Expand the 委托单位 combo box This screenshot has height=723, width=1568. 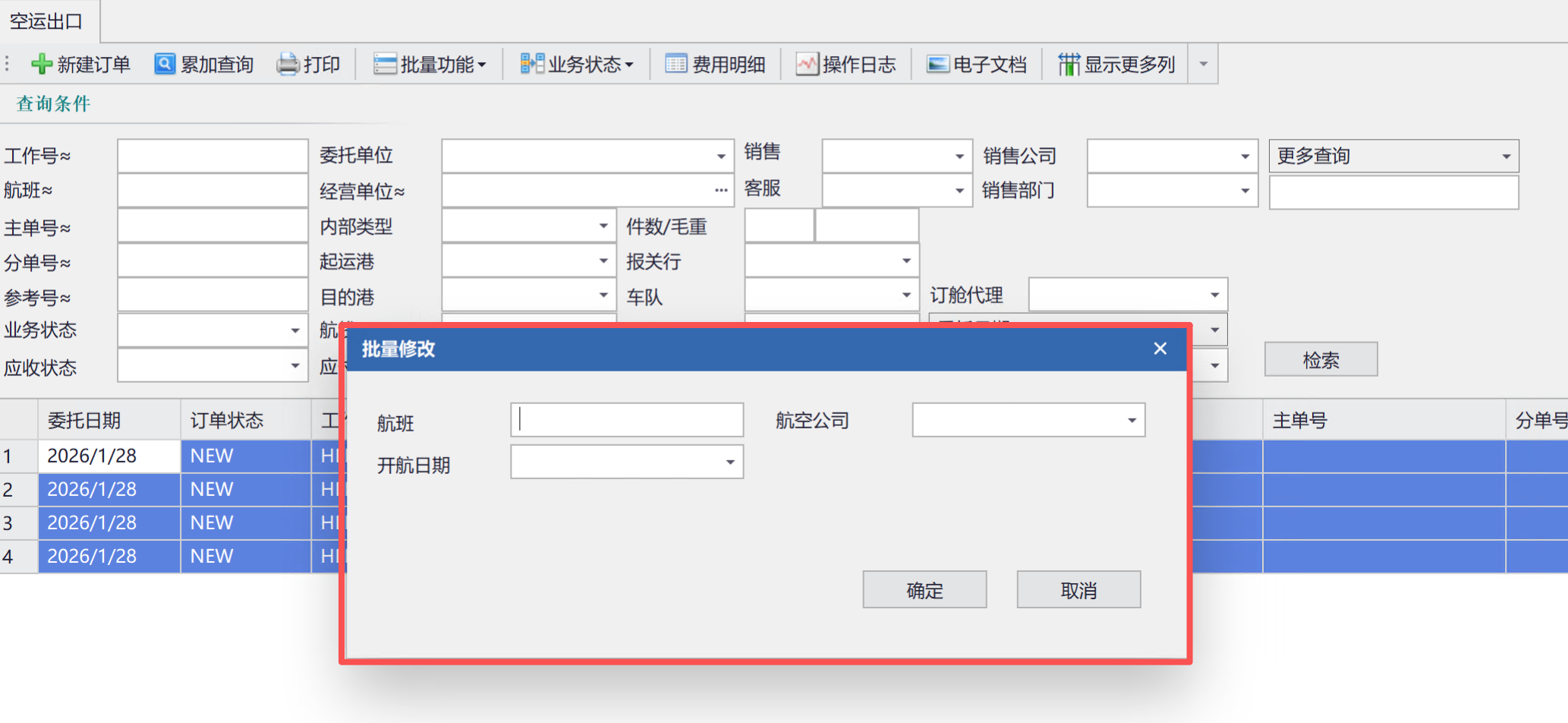720,156
